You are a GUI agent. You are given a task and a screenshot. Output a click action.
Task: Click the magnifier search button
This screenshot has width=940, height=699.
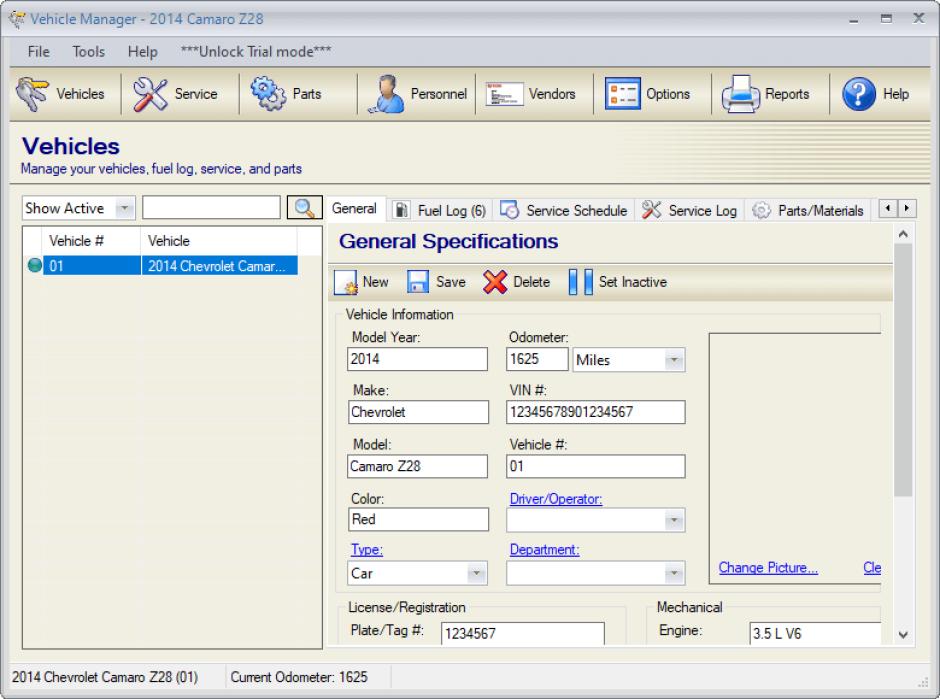(305, 208)
